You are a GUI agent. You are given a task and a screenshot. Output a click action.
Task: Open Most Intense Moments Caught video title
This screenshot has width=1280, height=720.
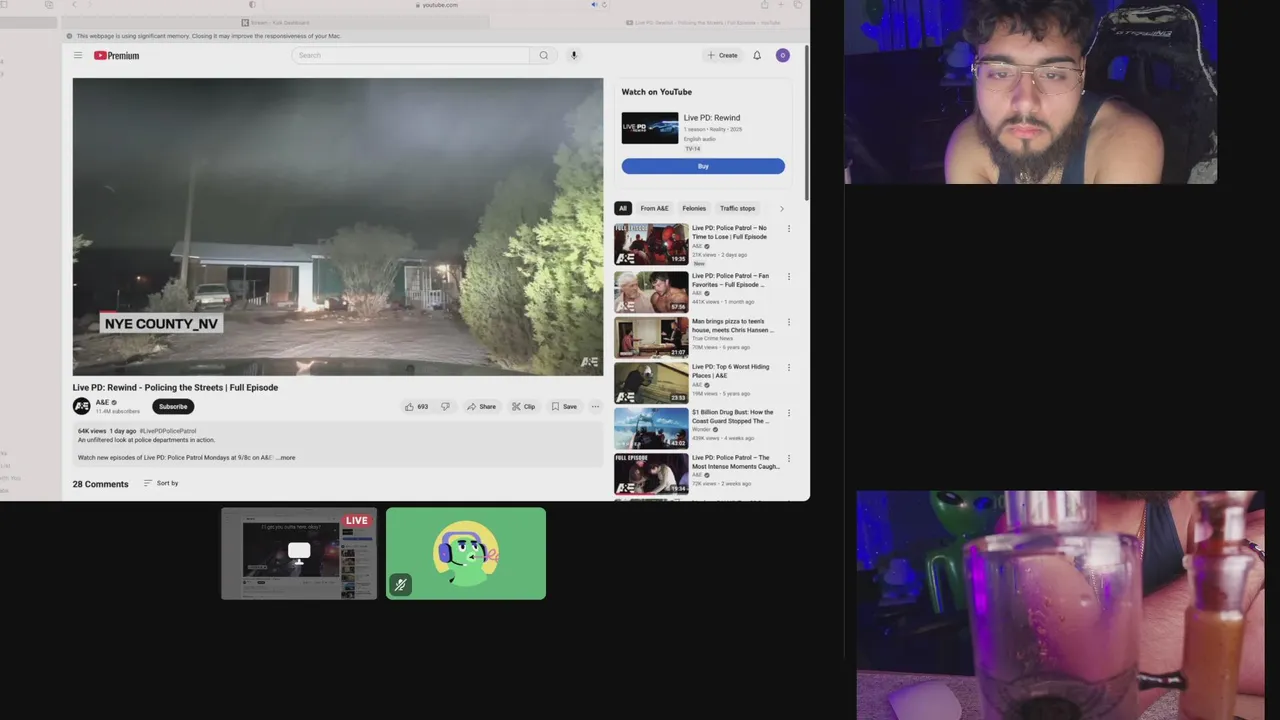tap(735, 462)
